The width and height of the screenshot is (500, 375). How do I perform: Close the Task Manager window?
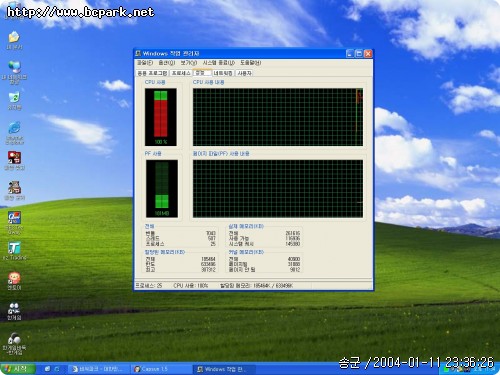pos(368,53)
